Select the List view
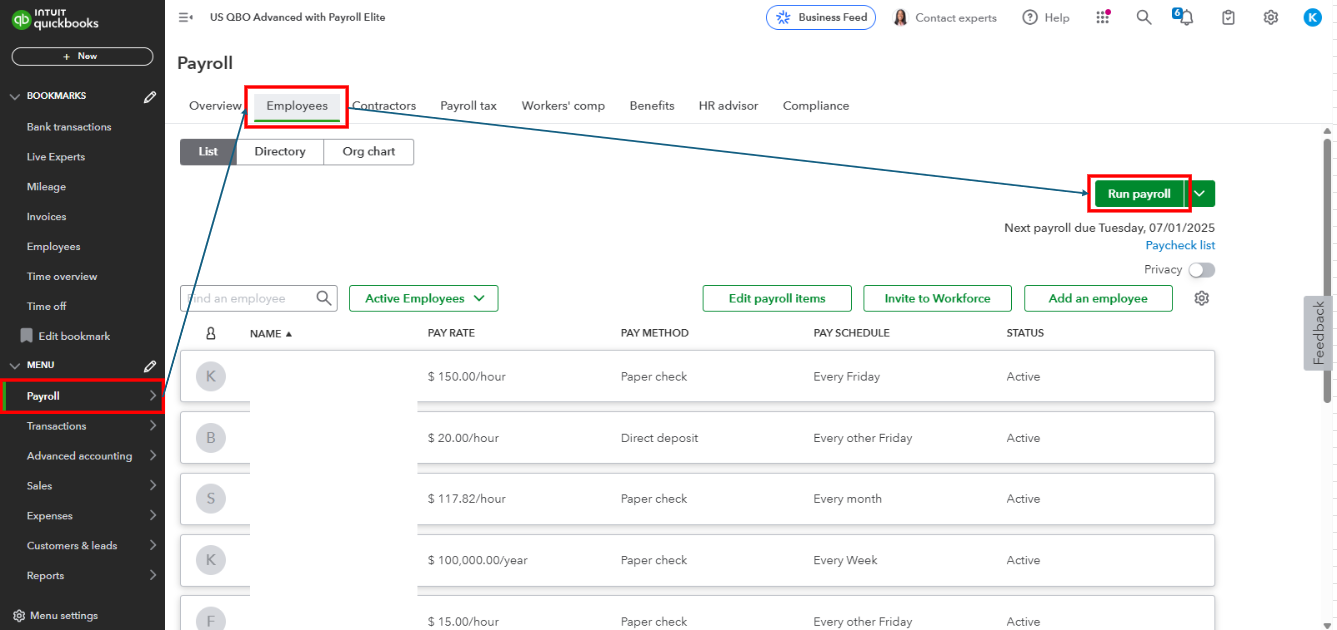Viewport: 1337px width, 630px height. (x=208, y=152)
